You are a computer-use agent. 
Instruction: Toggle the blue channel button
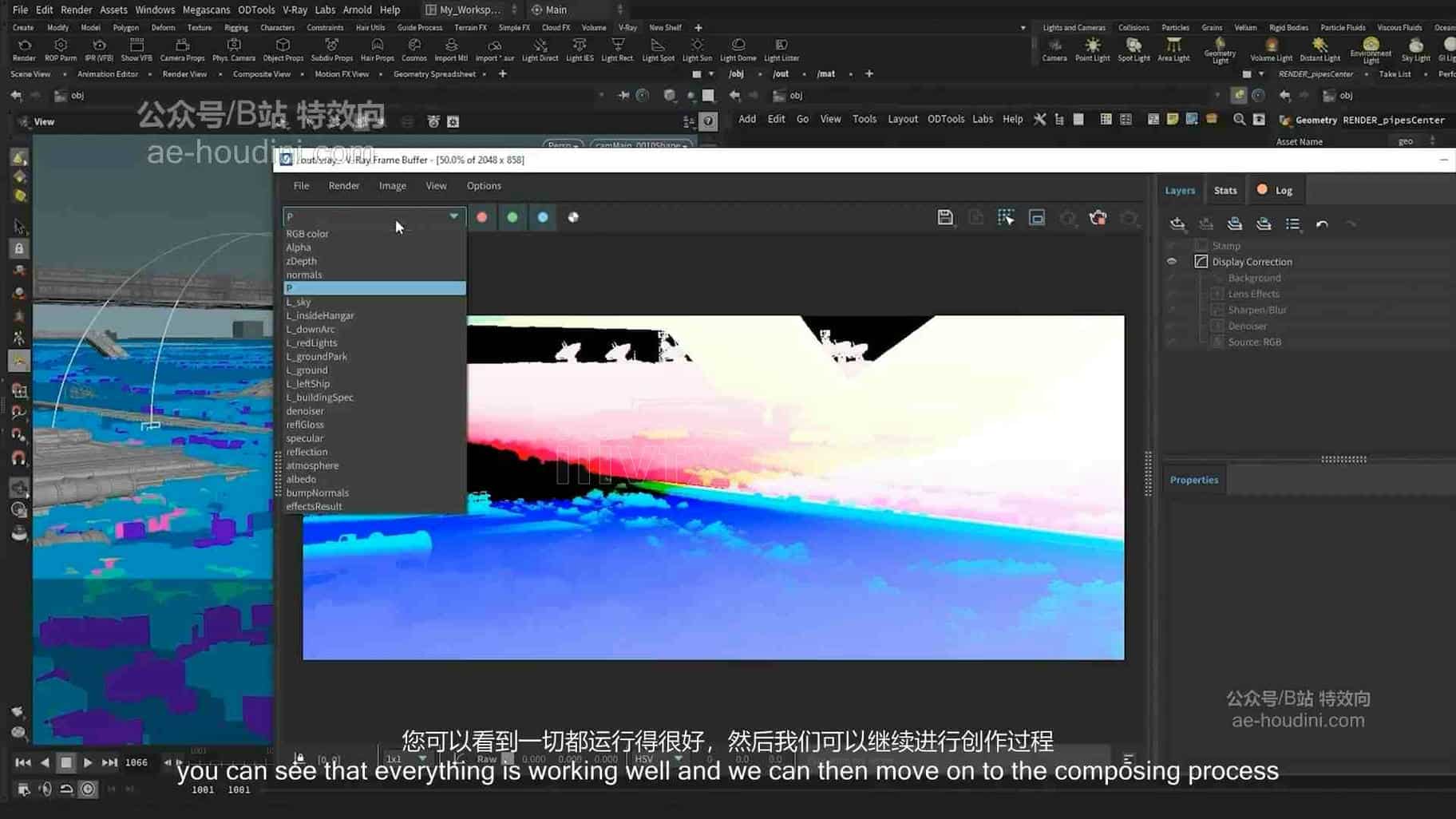point(543,217)
